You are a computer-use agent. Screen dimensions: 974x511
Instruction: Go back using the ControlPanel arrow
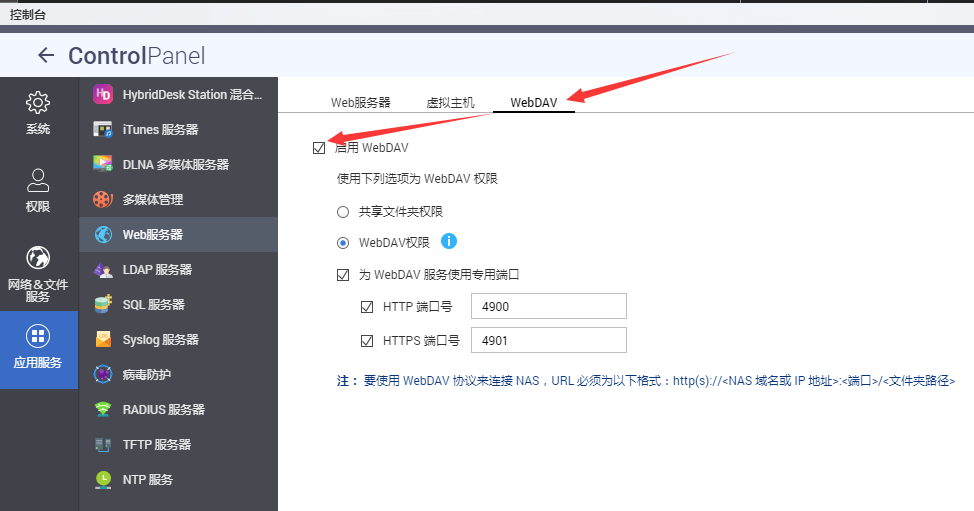[46, 55]
